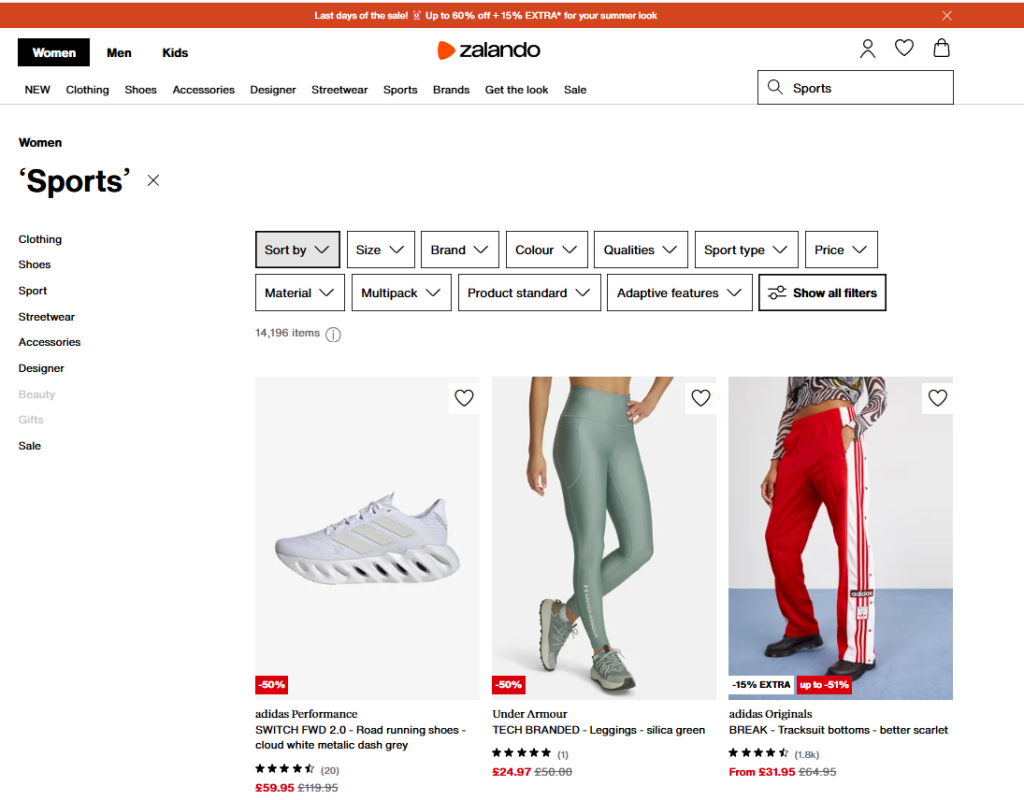Click the sale banner promotion text
Image resolution: width=1024 pixels, height=800 pixels.
486,16
